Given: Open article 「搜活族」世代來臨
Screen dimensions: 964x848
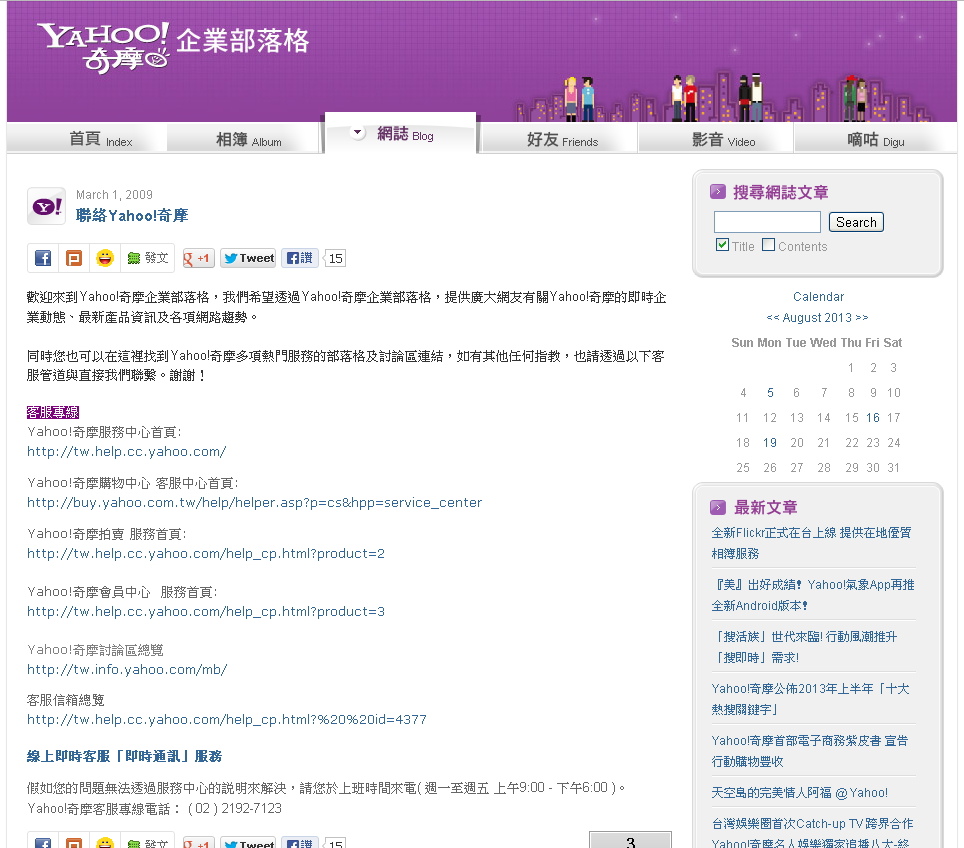Looking at the screenshot, I should pos(804,647).
